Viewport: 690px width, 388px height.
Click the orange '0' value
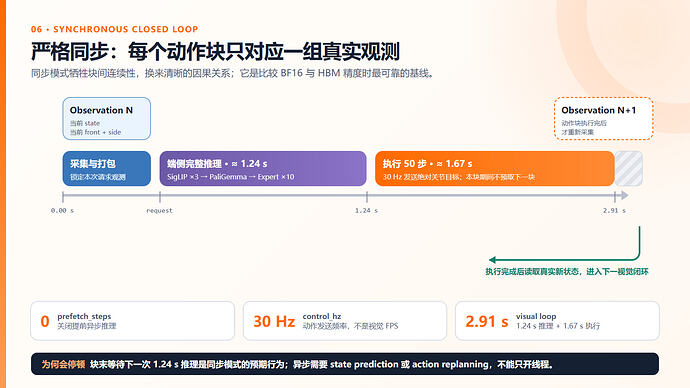44,322
